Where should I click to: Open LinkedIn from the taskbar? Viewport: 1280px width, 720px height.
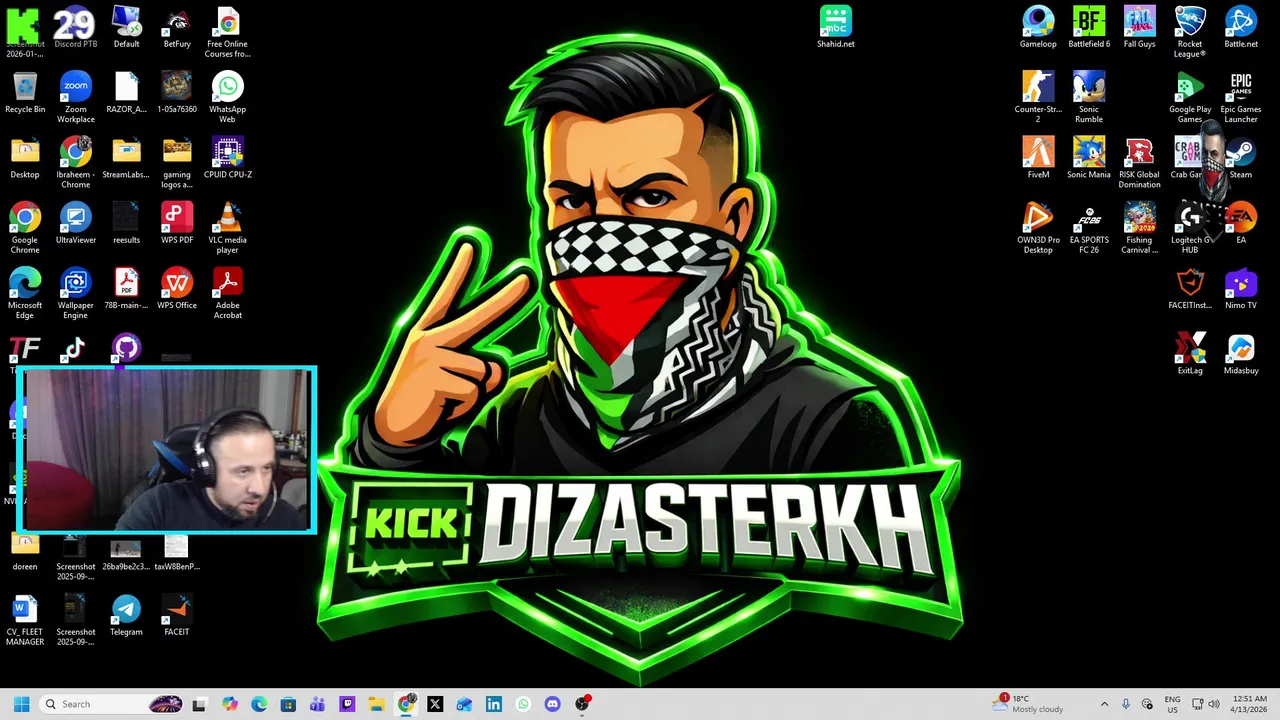point(494,704)
